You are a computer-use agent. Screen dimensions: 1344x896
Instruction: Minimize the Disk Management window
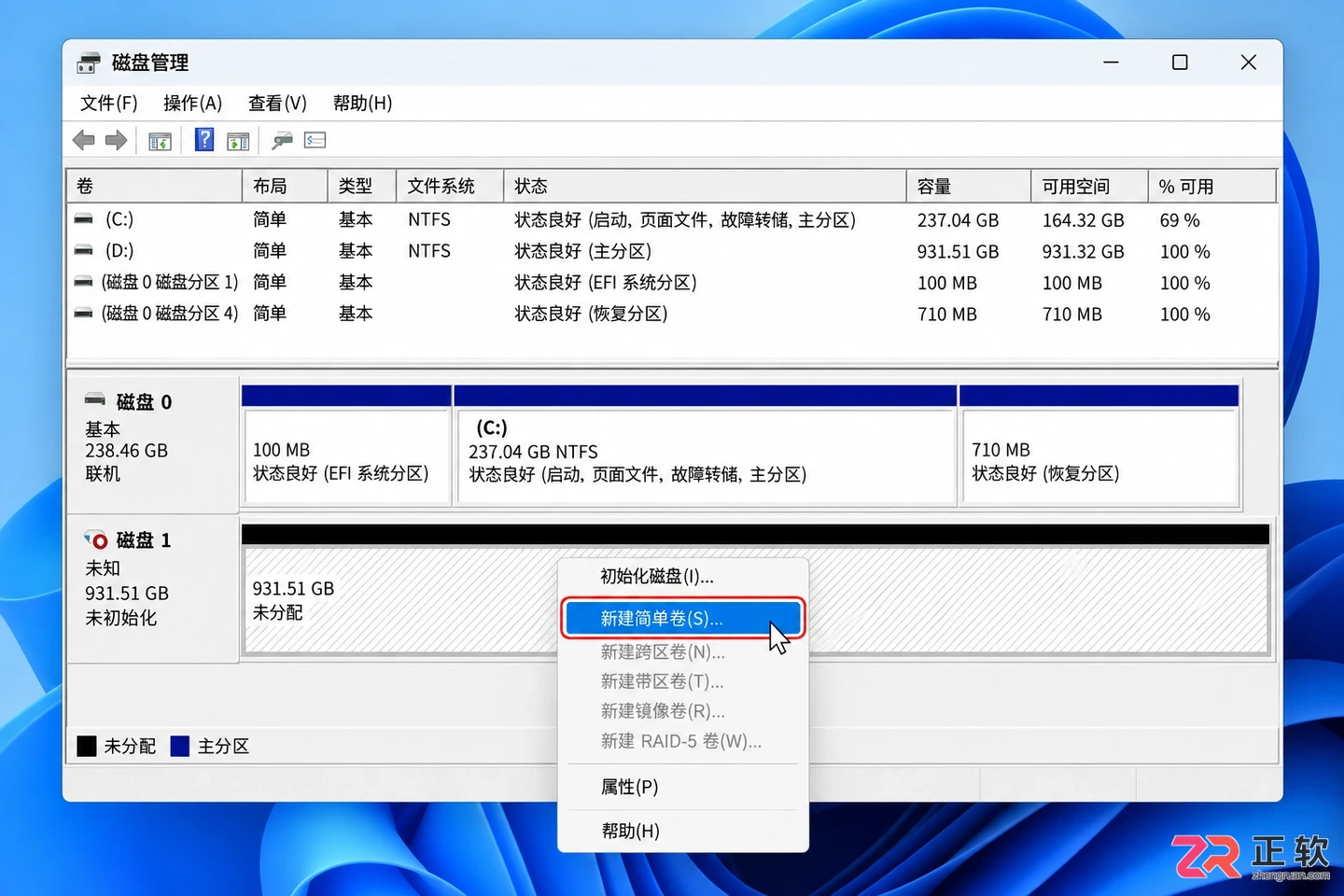click(1111, 63)
